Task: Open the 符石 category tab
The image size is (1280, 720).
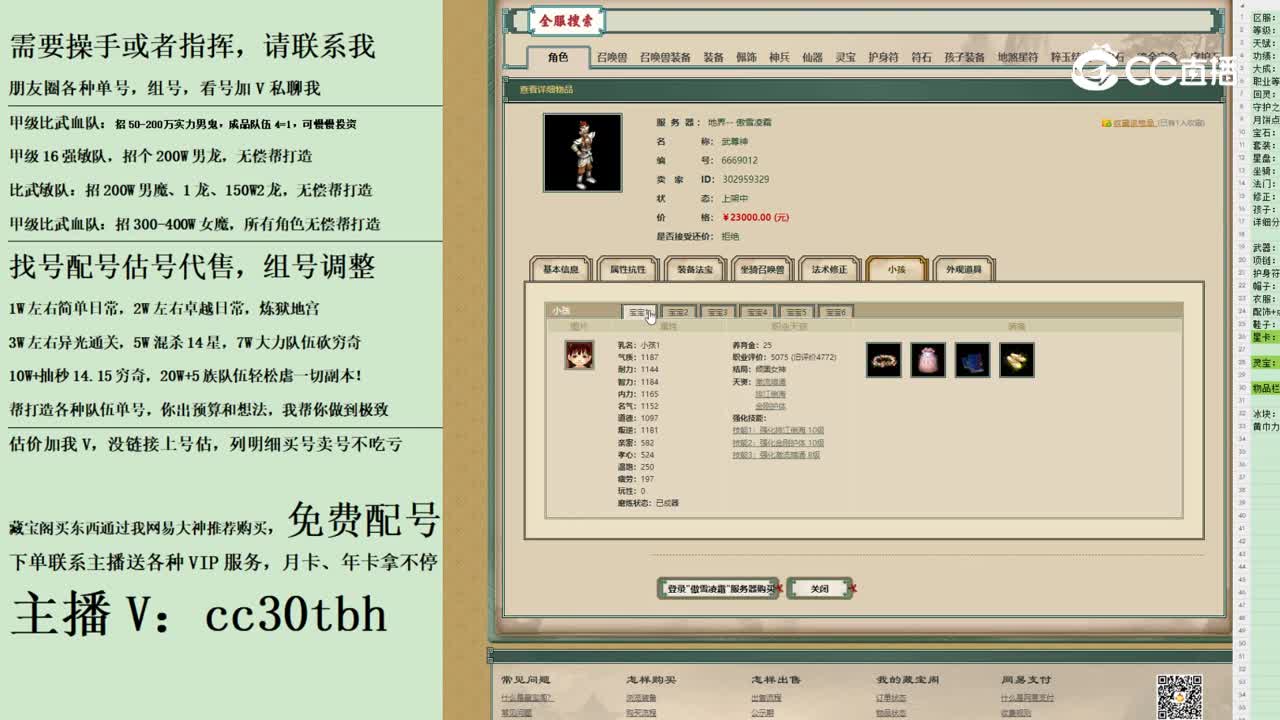Action: (921, 57)
